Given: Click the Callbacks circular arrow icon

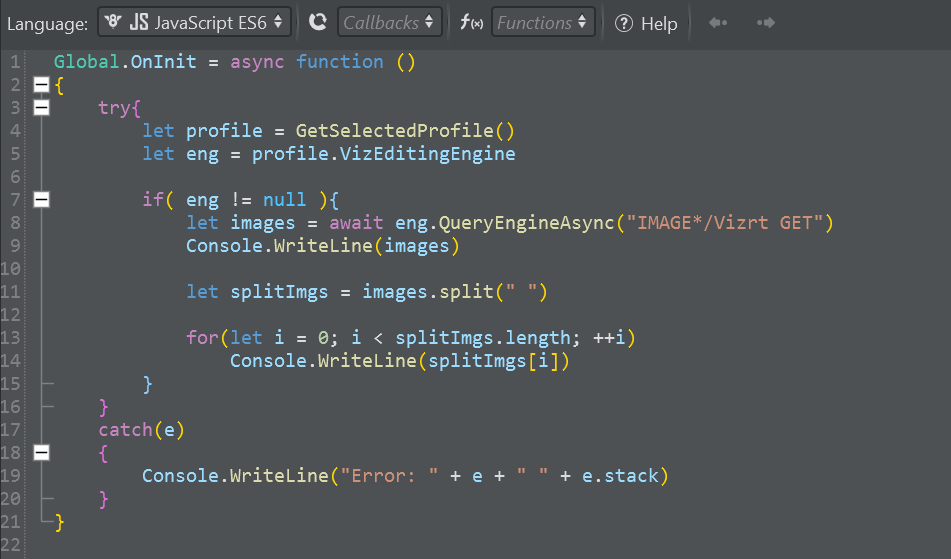Looking at the screenshot, I should 318,22.
